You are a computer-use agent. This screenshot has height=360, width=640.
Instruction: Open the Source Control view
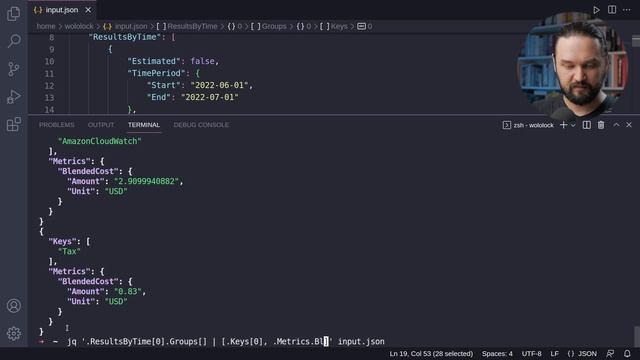pyautogui.click(x=13, y=69)
